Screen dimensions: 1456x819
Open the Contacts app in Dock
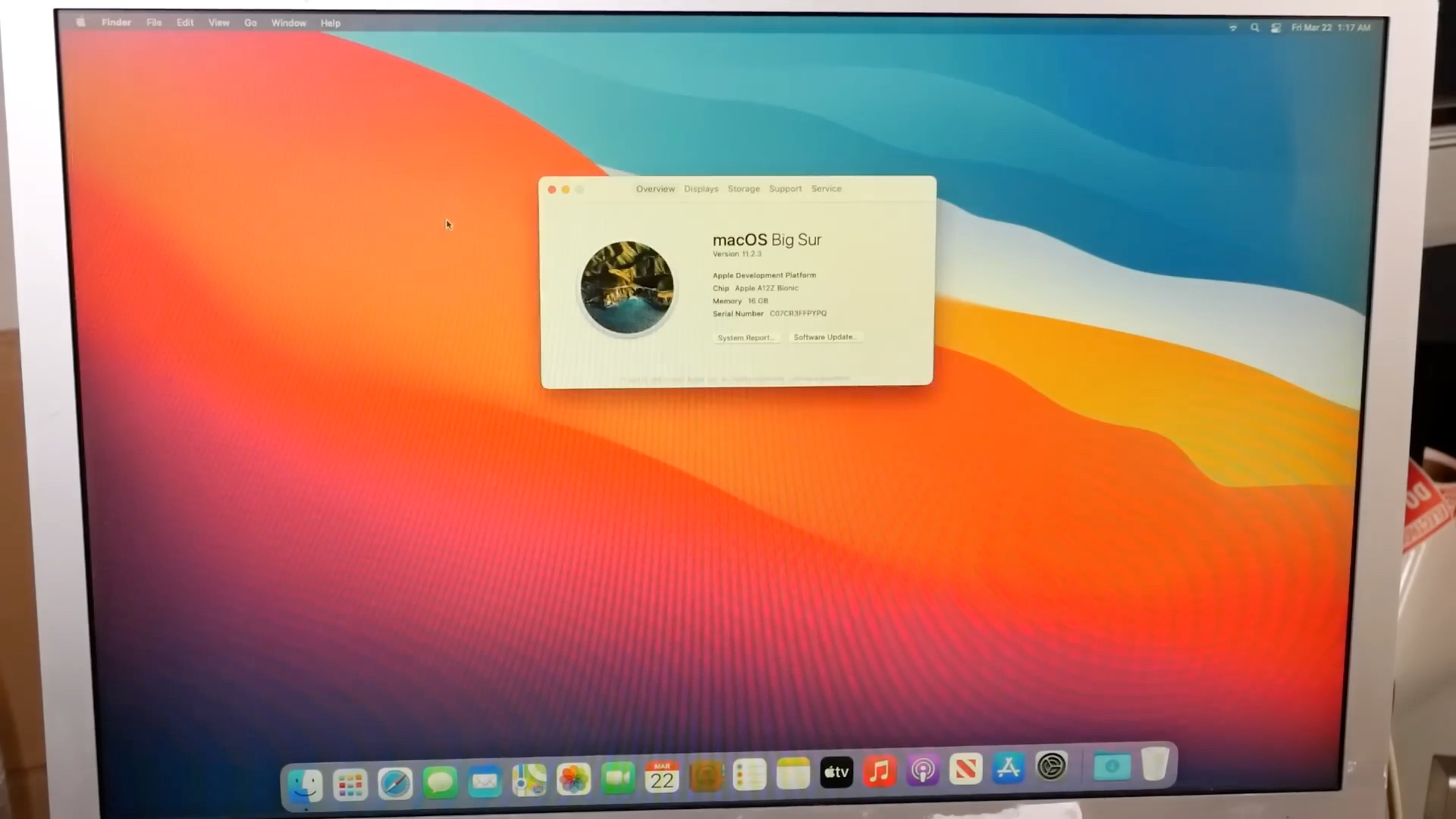coord(706,776)
